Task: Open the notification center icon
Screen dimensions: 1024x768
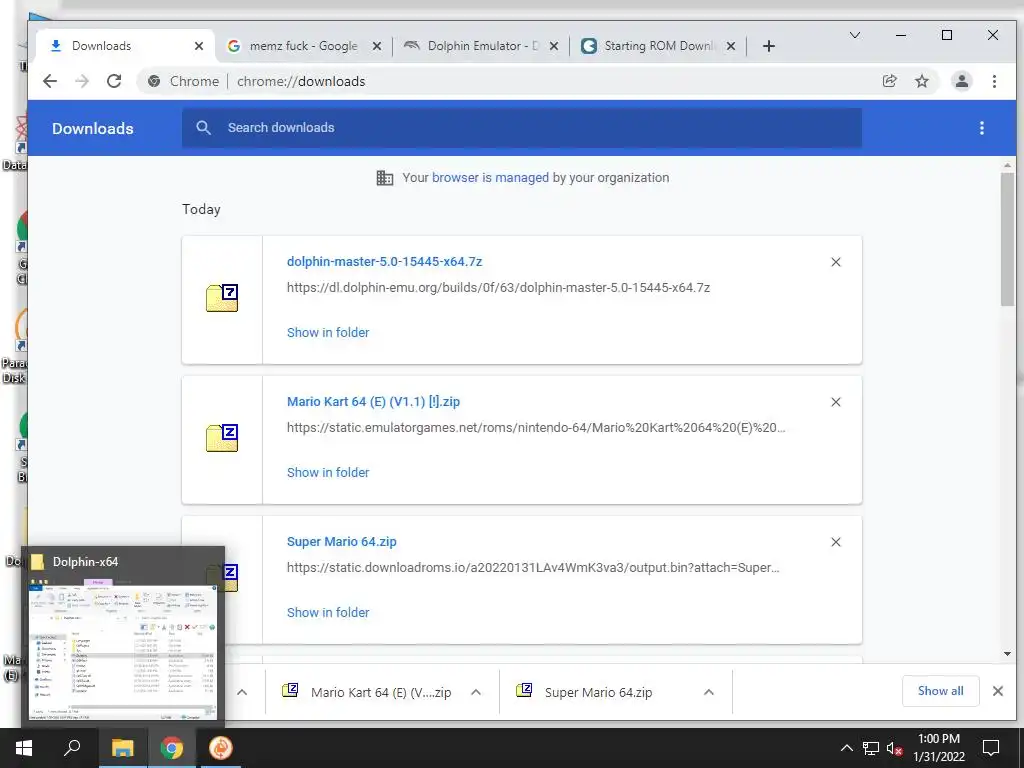Action: click(x=991, y=748)
